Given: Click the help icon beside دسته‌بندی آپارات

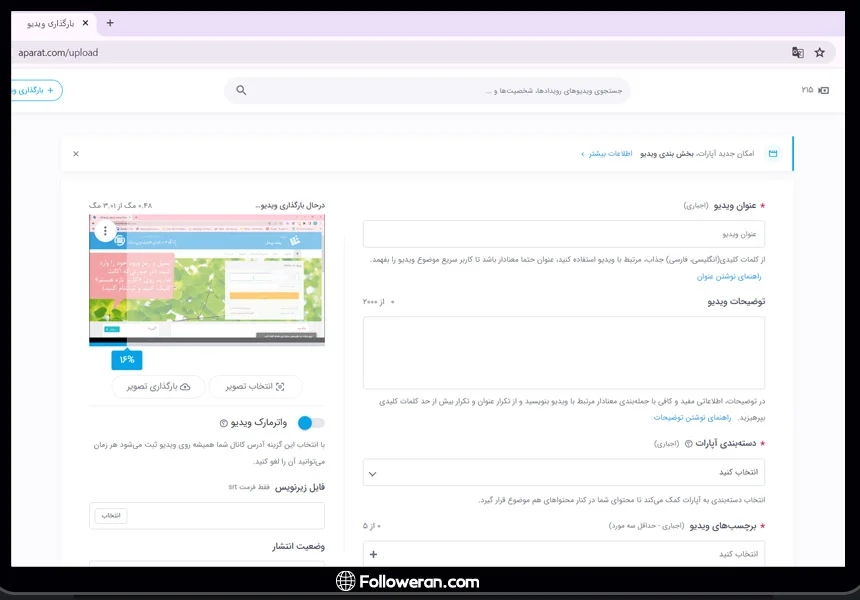Looking at the screenshot, I should click(x=688, y=443).
